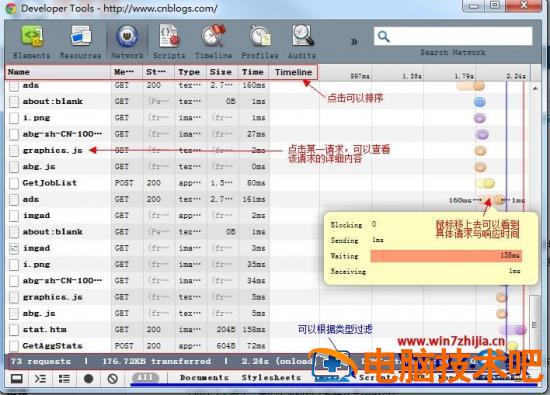Show the console drawer icon

point(40,379)
